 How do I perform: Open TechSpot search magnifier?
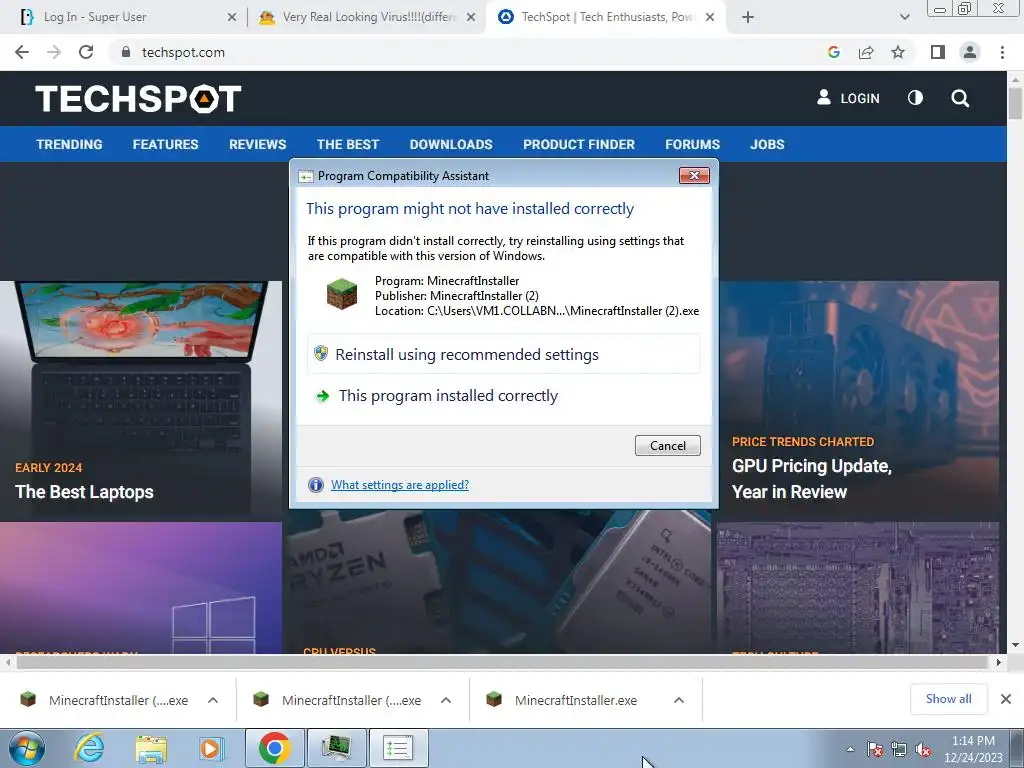coord(960,98)
